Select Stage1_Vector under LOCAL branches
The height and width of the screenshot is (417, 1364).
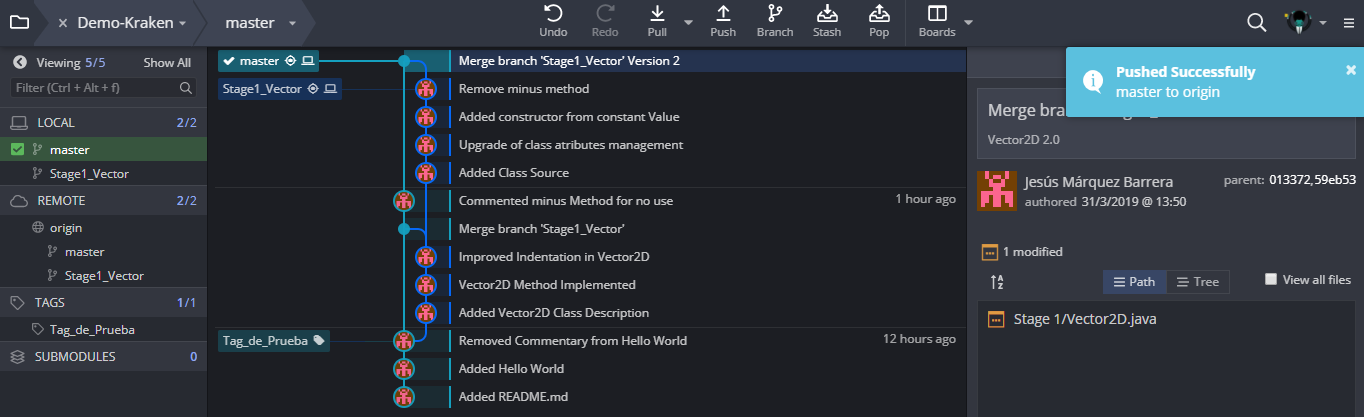[89, 173]
